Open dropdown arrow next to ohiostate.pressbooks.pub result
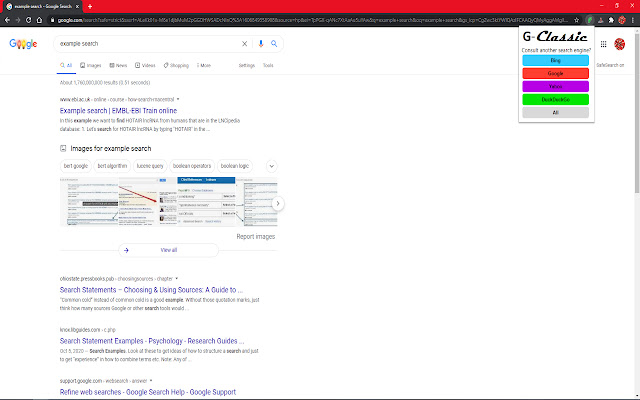 [177, 279]
